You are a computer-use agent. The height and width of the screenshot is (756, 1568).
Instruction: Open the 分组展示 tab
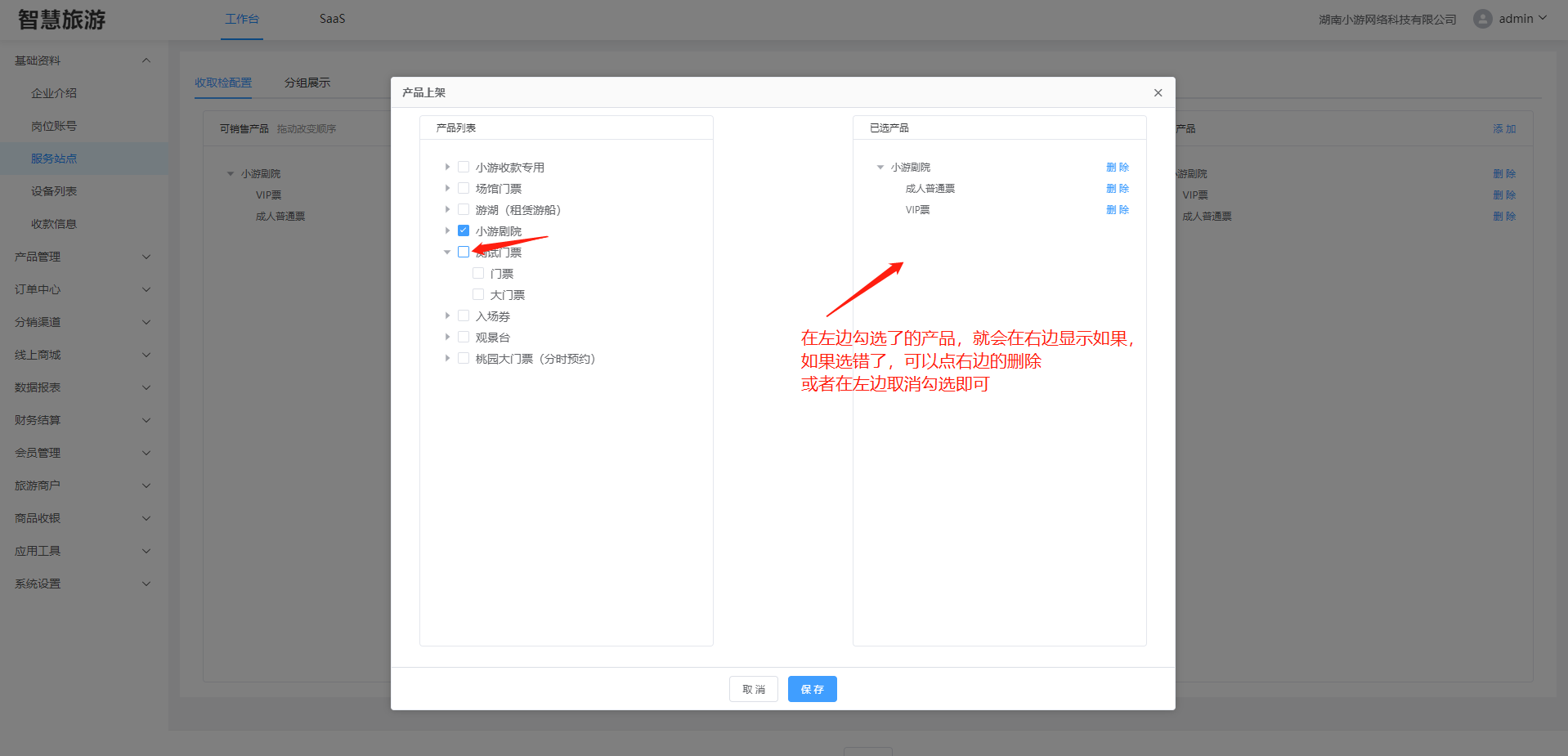tap(307, 83)
